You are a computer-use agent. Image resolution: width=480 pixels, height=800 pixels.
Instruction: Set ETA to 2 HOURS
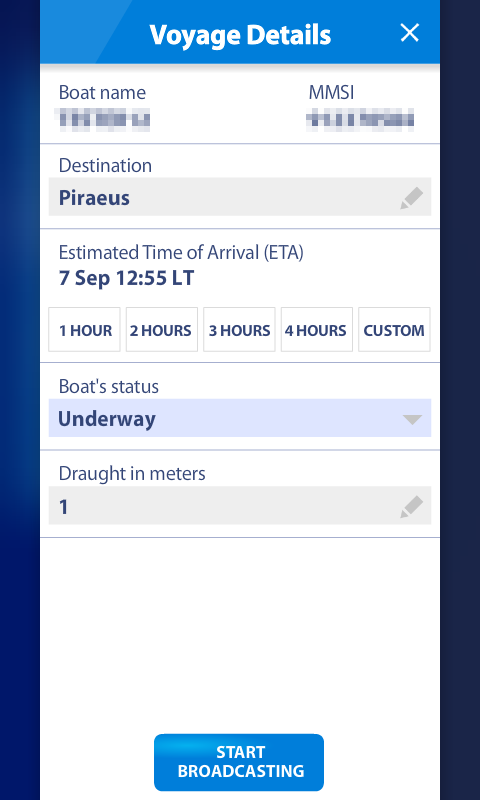pos(162,330)
